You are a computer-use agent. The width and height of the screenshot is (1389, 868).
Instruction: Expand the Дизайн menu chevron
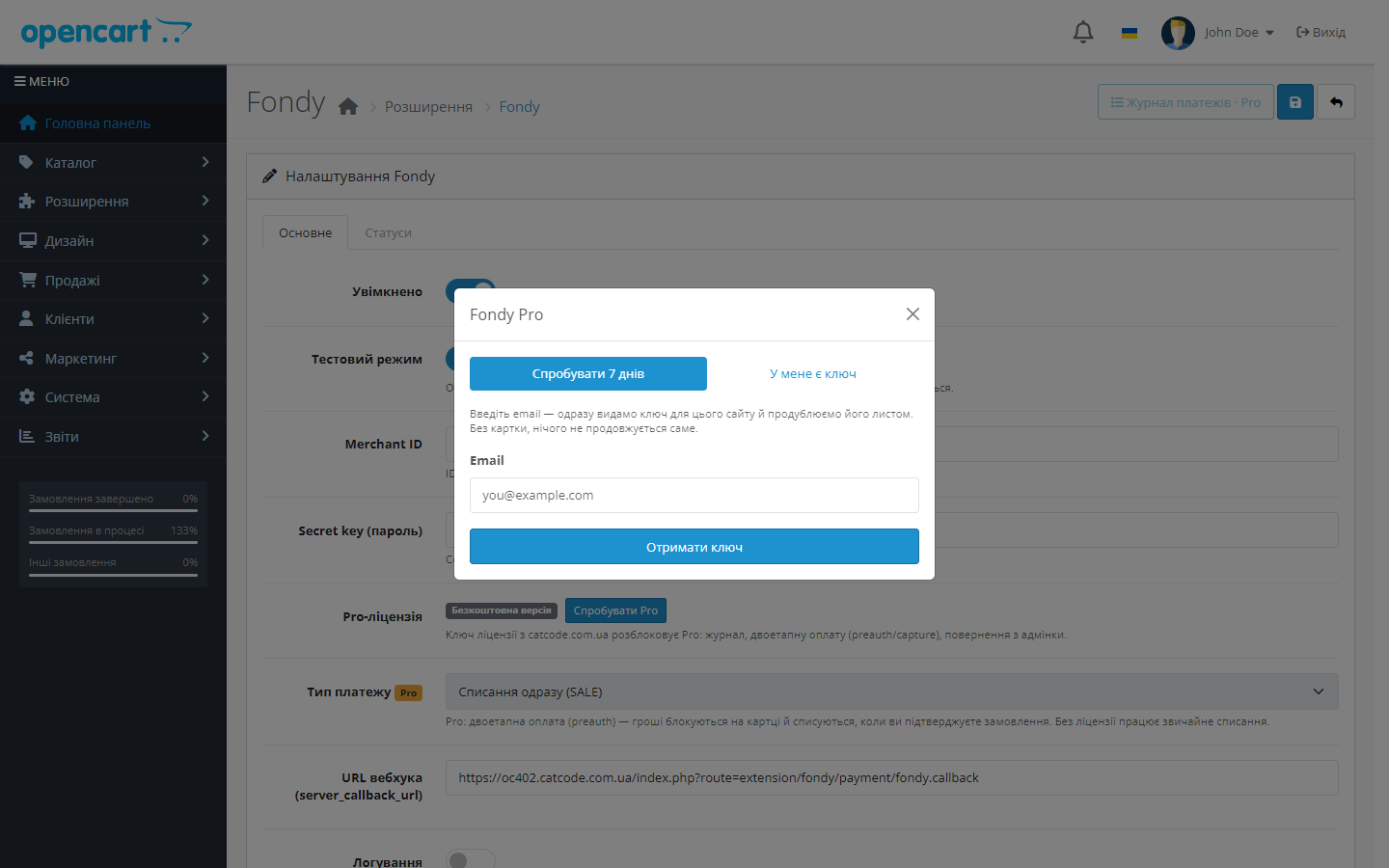(205, 240)
